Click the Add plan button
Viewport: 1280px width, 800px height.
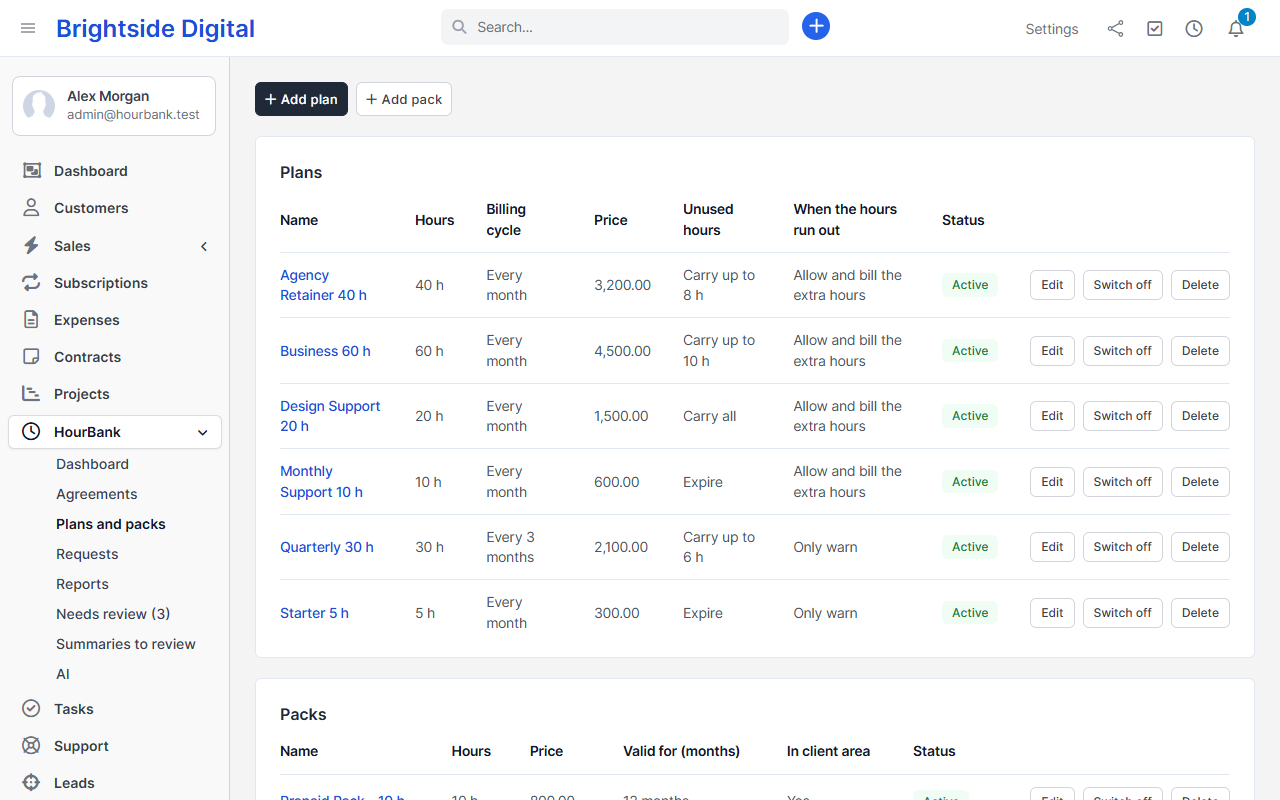click(301, 99)
